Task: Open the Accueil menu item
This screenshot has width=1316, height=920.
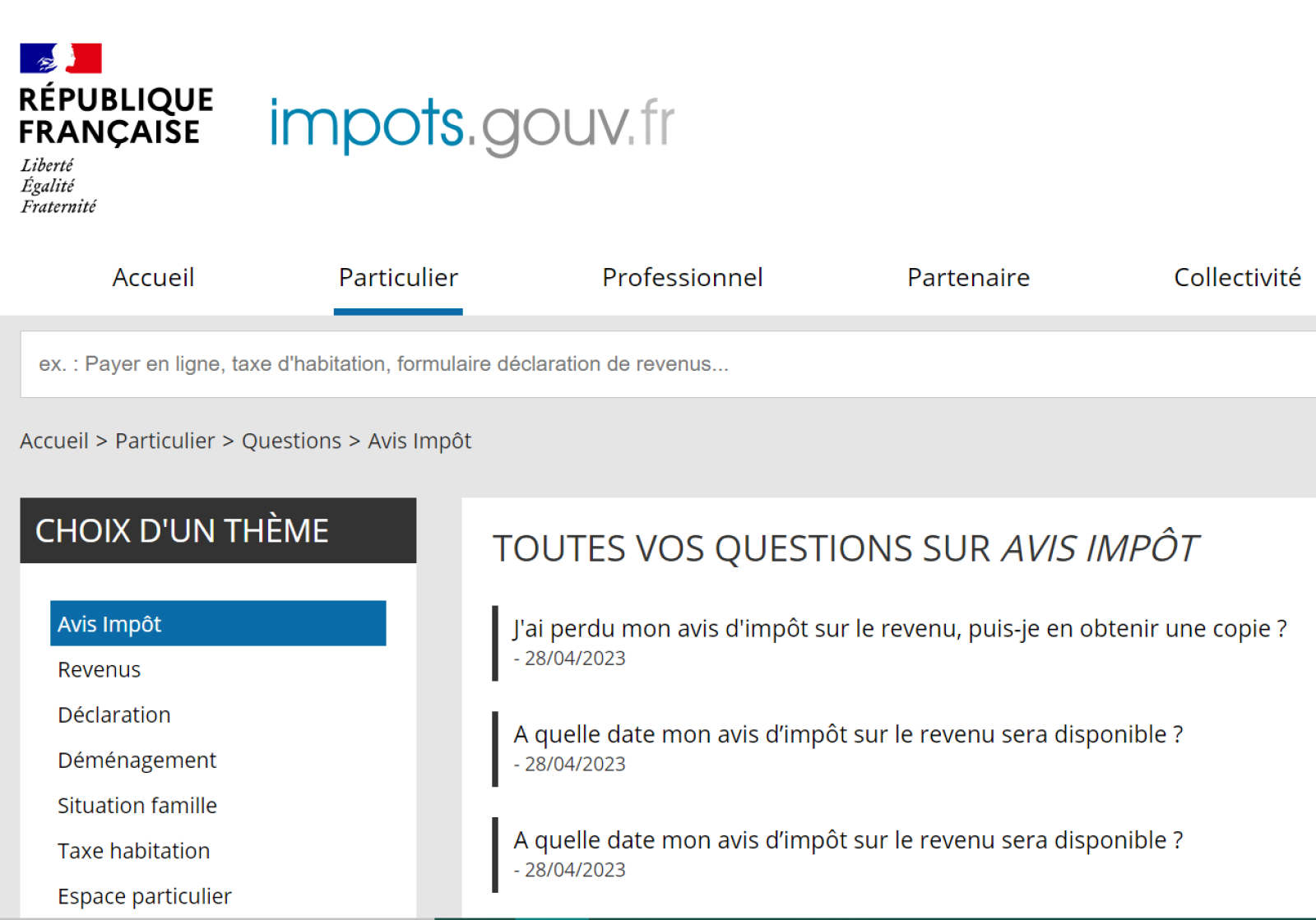Action: (153, 278)
